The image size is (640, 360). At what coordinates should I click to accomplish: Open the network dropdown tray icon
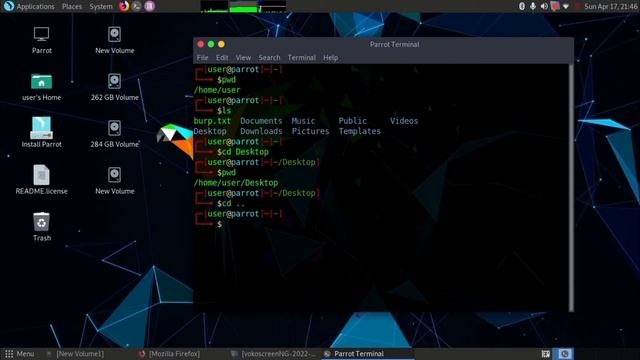566,7
